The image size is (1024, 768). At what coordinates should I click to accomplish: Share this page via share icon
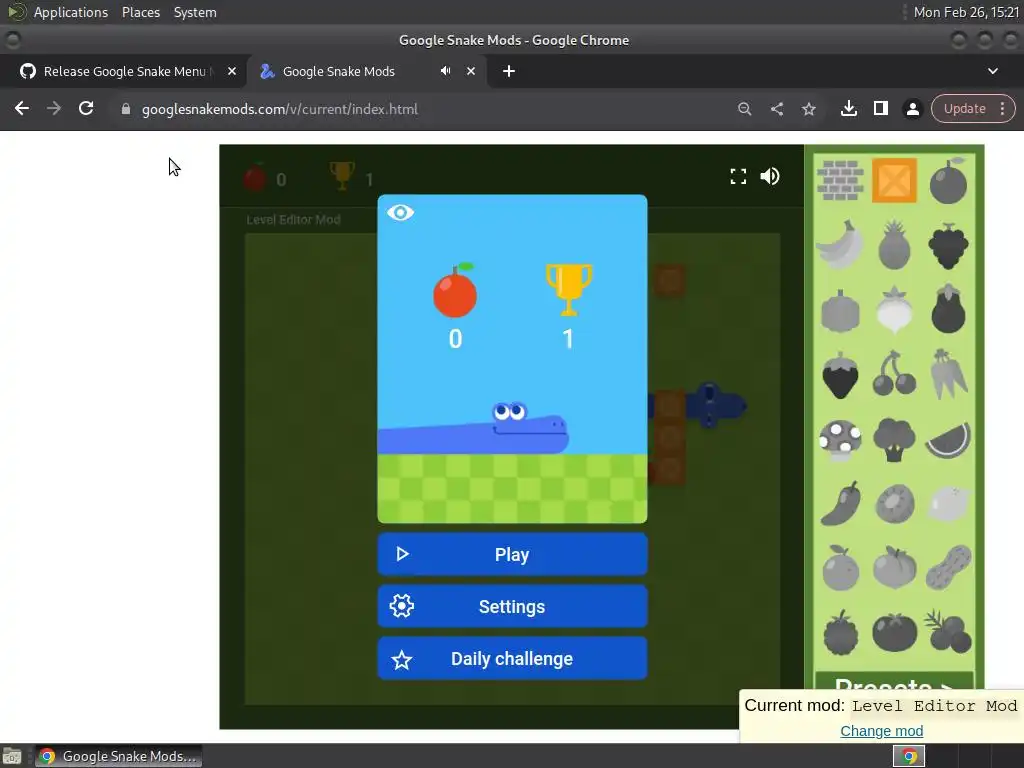(776, 108)
